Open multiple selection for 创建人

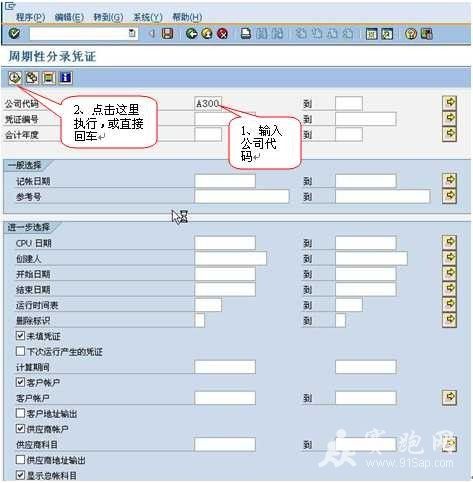tap(449, 258)
